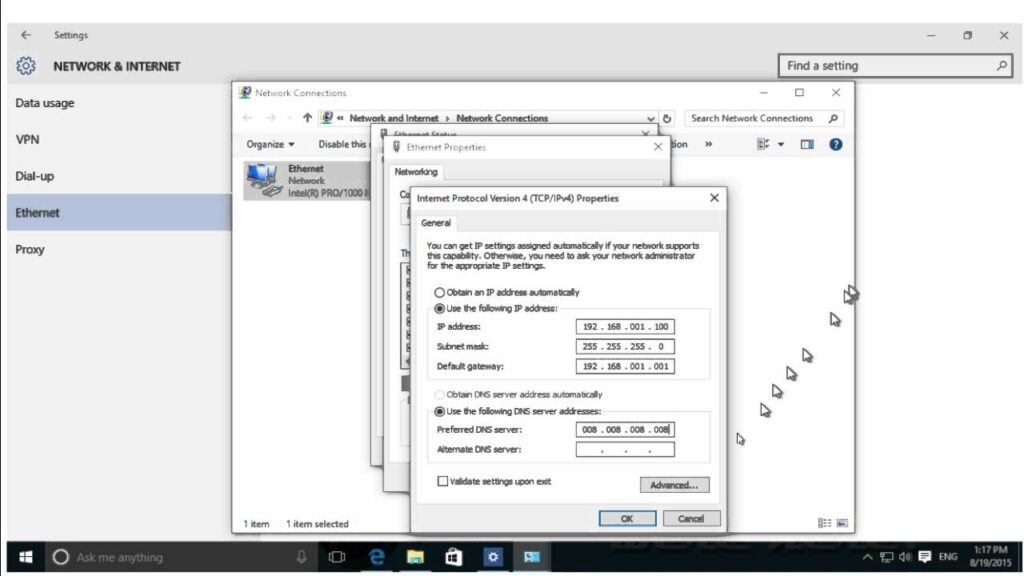Screen dimensions: 1024x576
Task: Click the up arrow in Network Connections
Action: click(307, 118)
